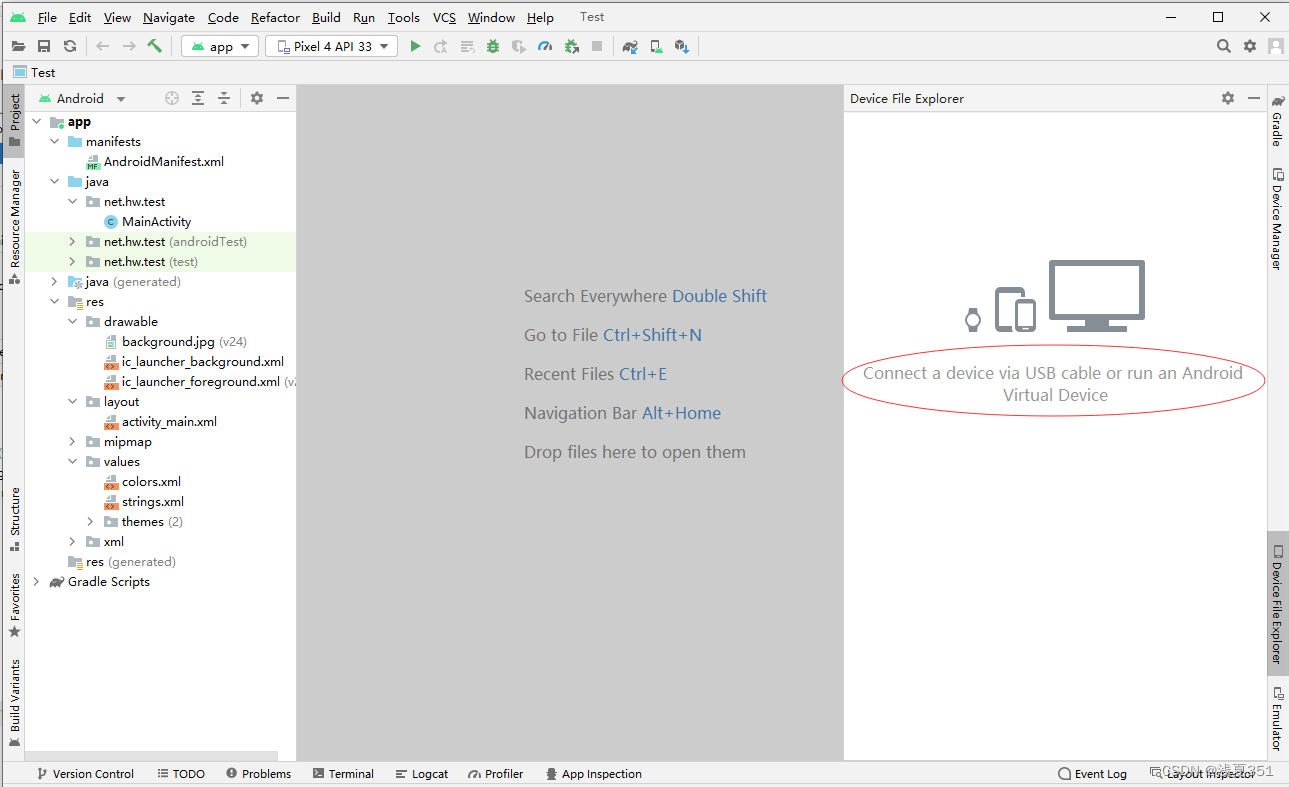
Task: Debug app with green bug icon
Action: tap(493, 46)
